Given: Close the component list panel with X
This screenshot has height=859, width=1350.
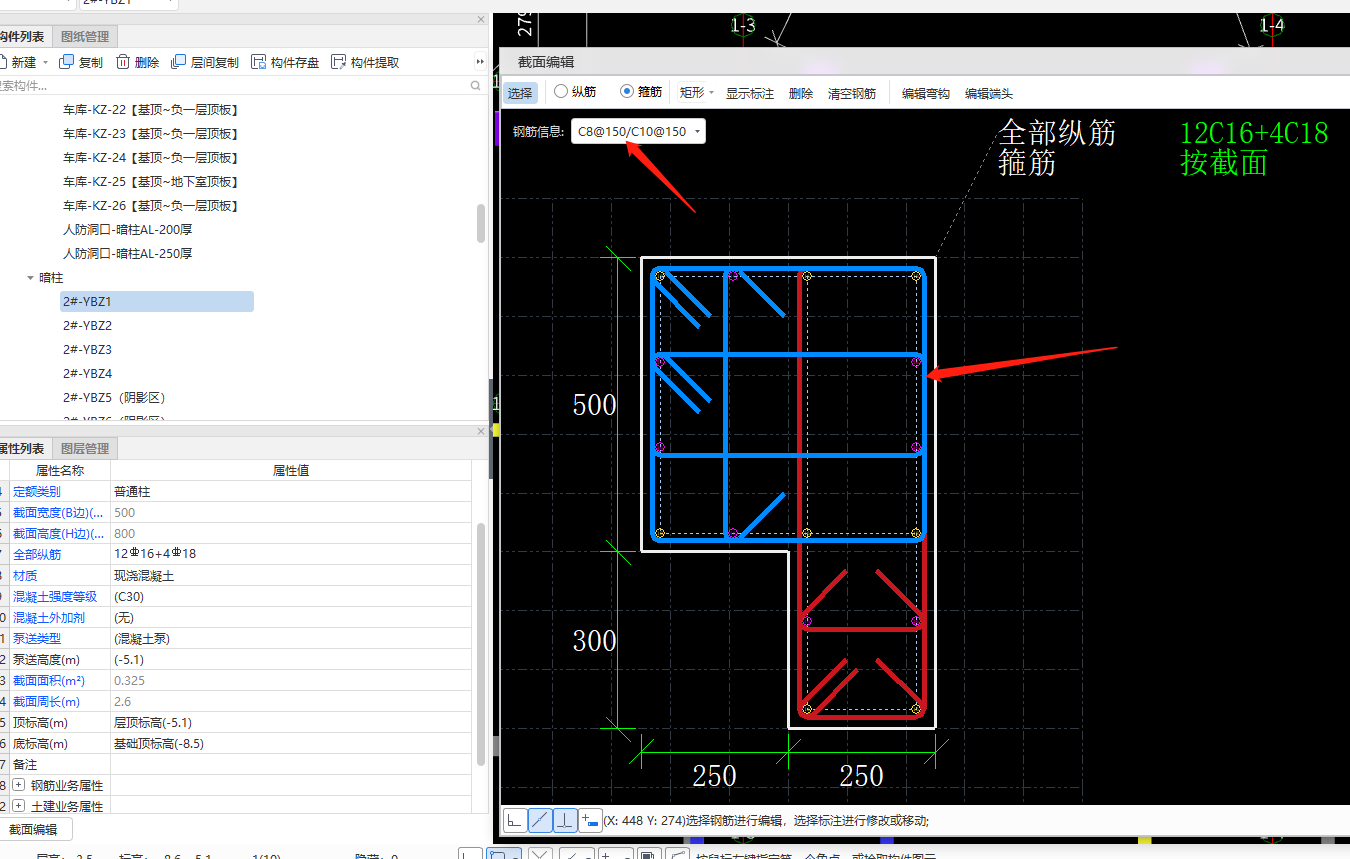Looking at the screenshot, I should (481, 19).
